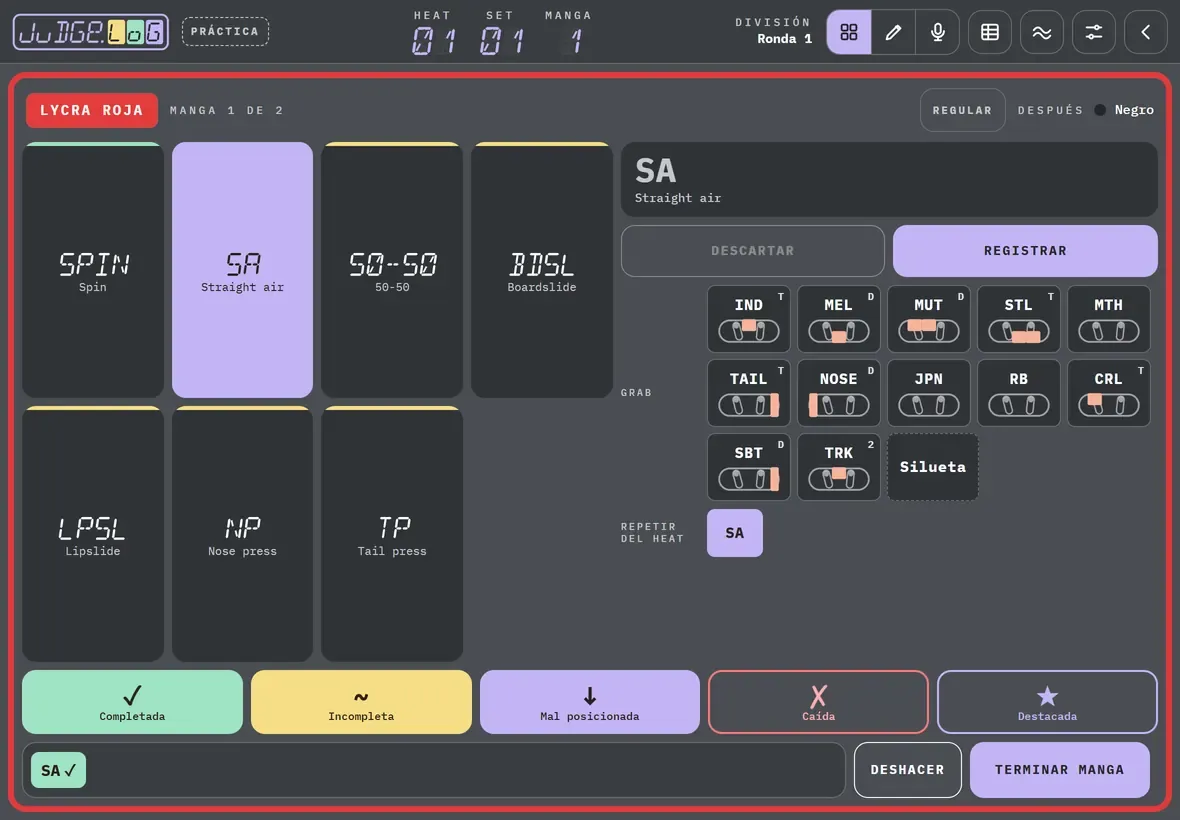This screenshot has height=820, width=1180.
Task: Repeat the SA trick from heat
Action: tap(734, 533)
